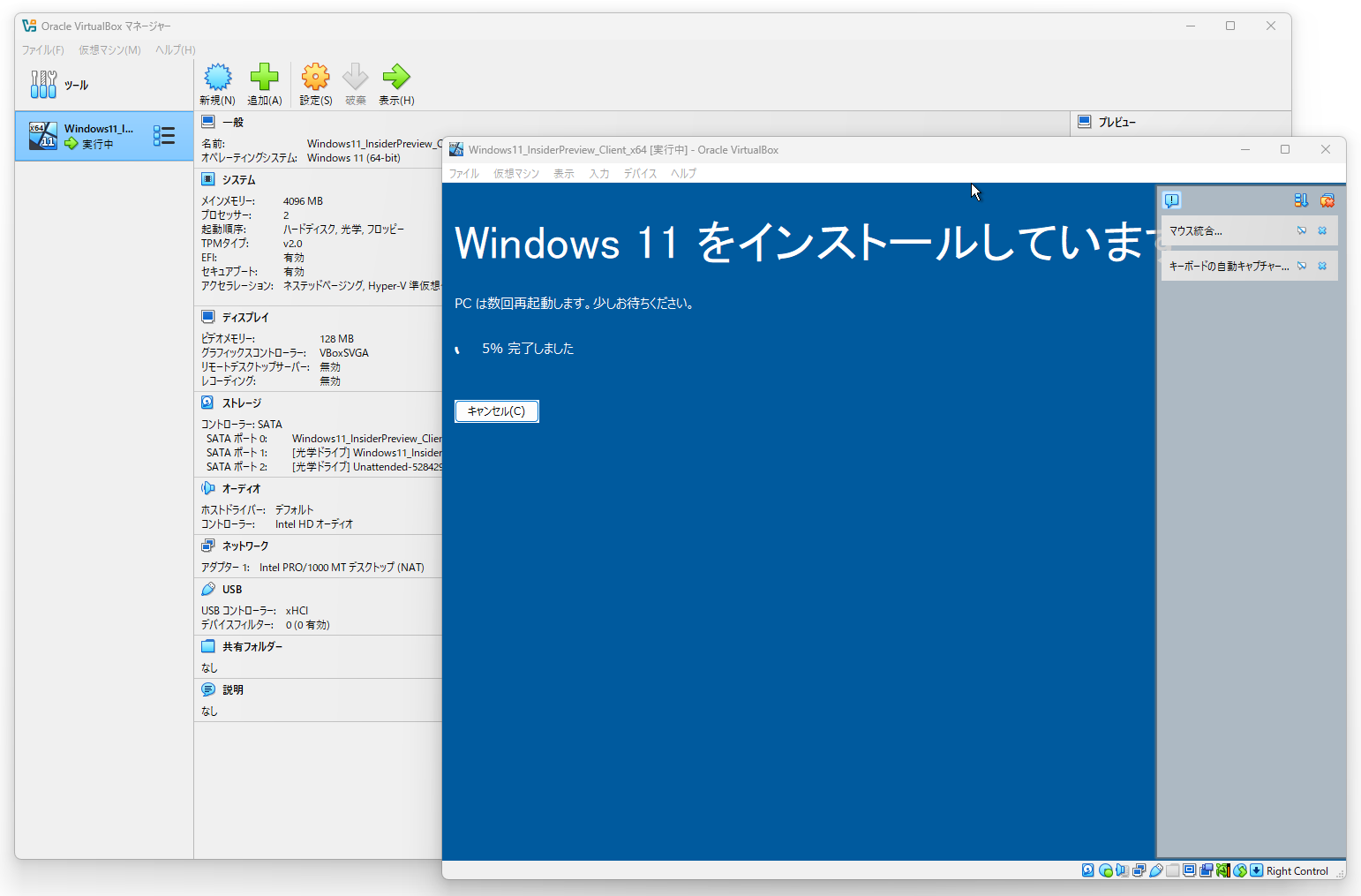Open 仮想マシン menu in the running VM window
1361x896 pixels.
[516, 174]
